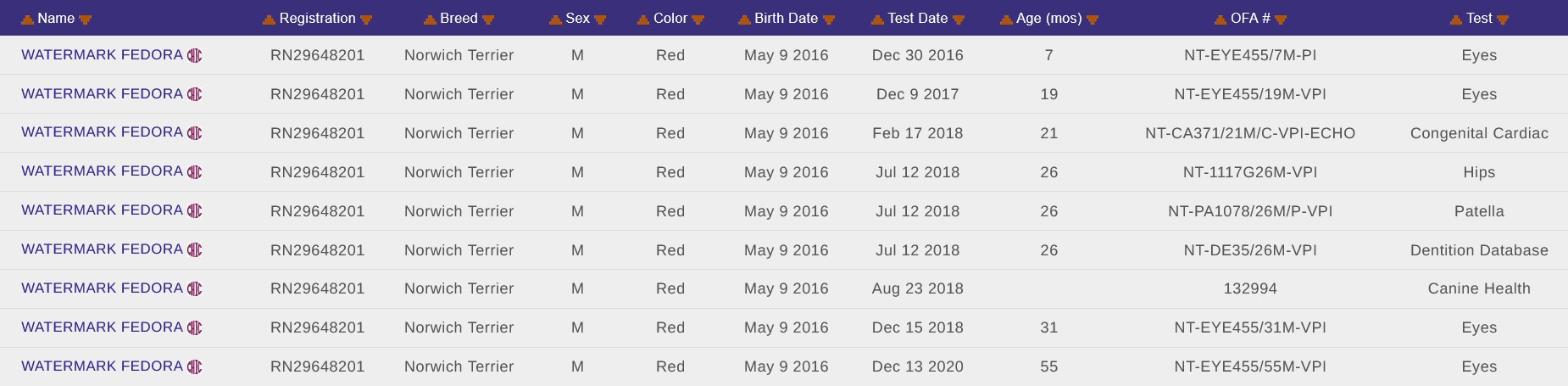The image size is (1568, 386).
Task: Click ascending arrow beside Registration header
Action: click(x=269, y=20)
